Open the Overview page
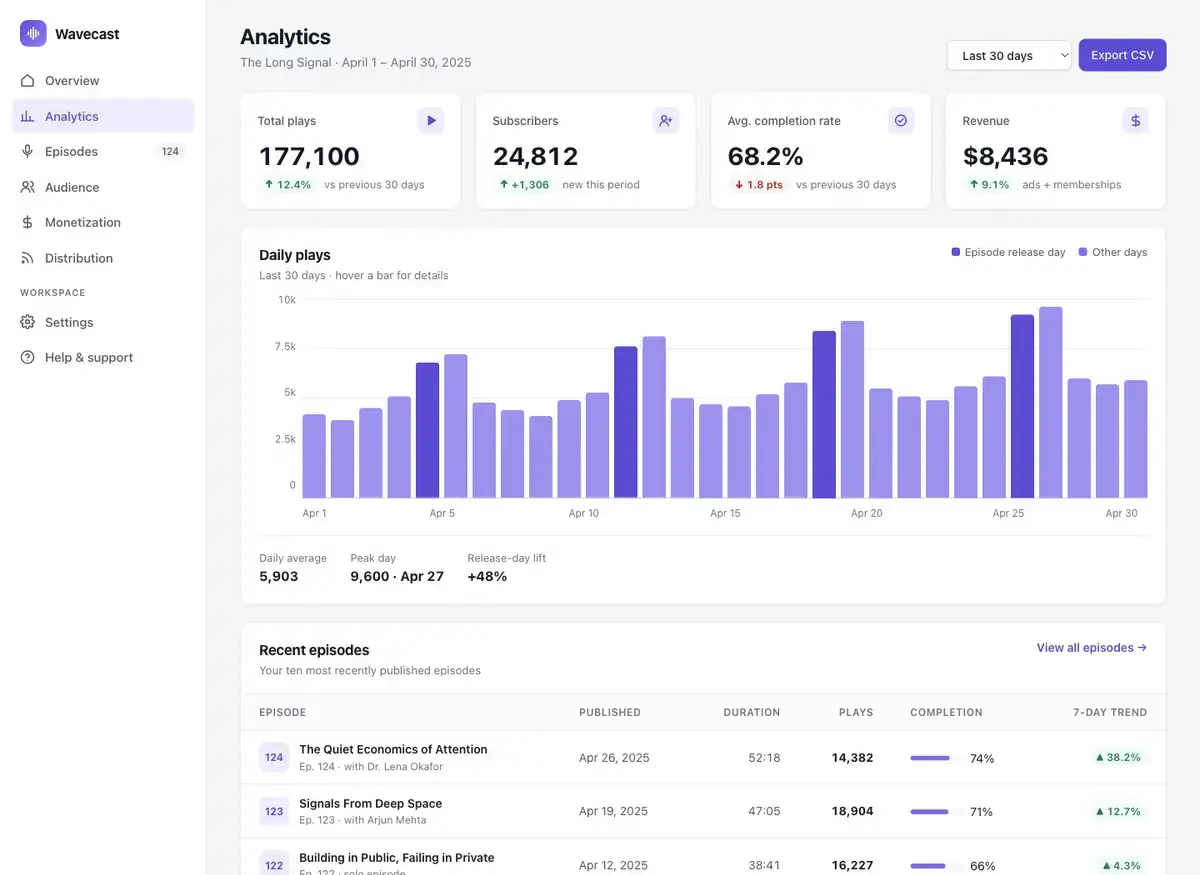 103,80
